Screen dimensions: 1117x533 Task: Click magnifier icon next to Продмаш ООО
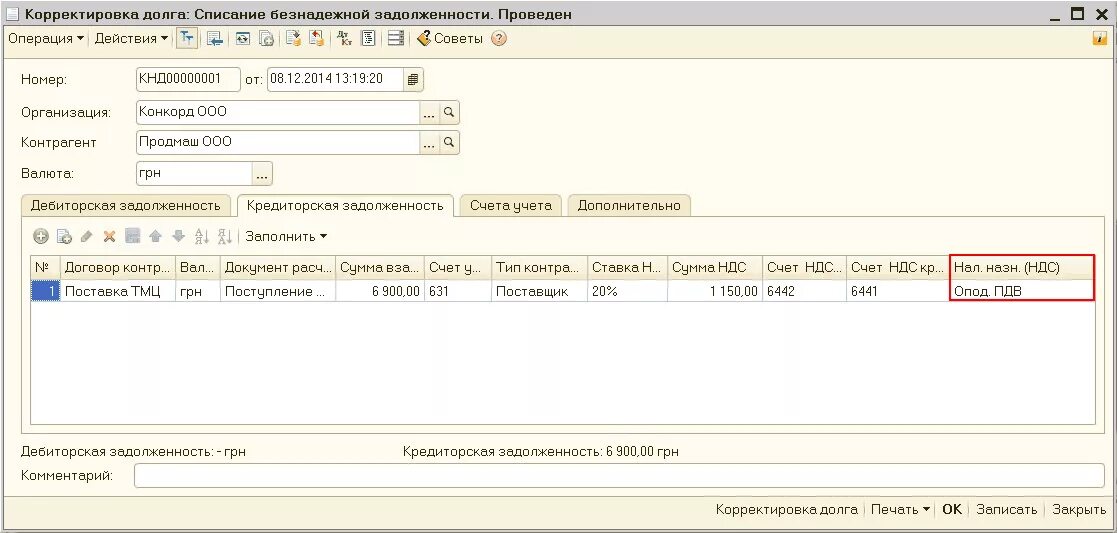[x=449, y=143]
